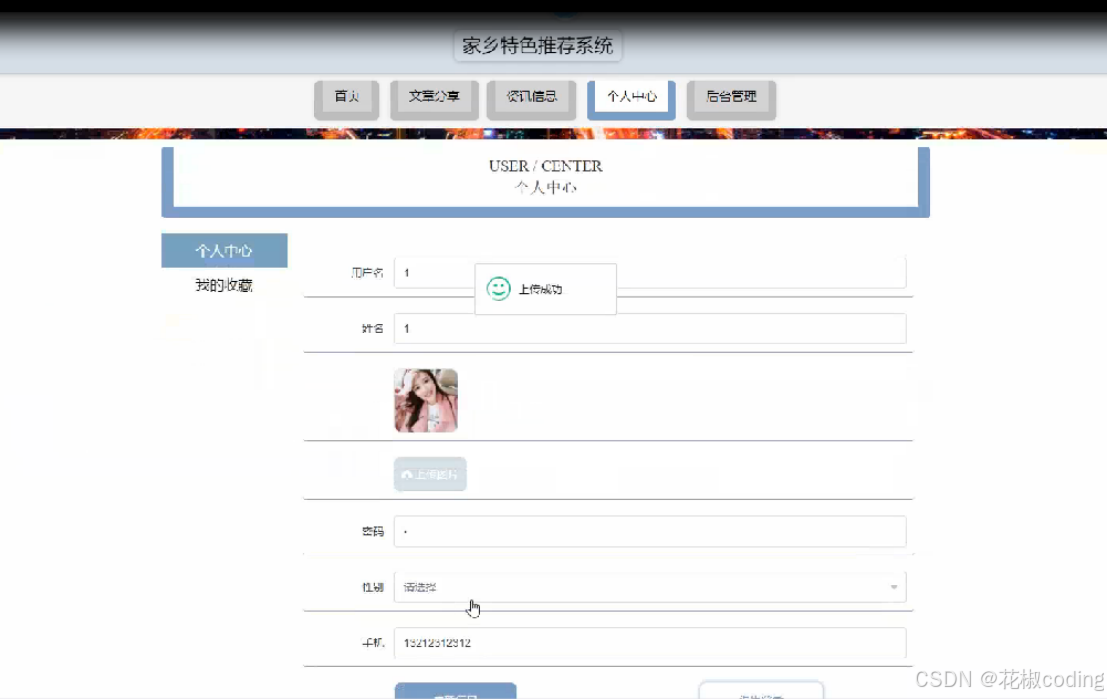Select the 个人中心 navigation tab
The width and height of the screenshot is (1108, 699).
click(631, 98)
